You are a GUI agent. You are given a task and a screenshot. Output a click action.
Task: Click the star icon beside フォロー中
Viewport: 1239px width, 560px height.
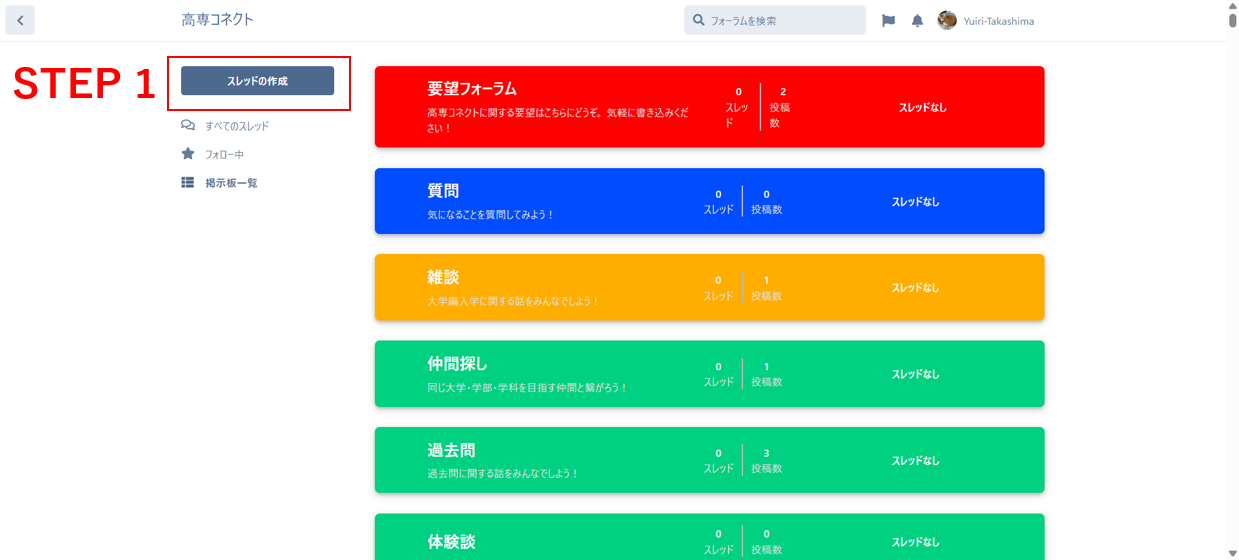(x=188, y=154)
